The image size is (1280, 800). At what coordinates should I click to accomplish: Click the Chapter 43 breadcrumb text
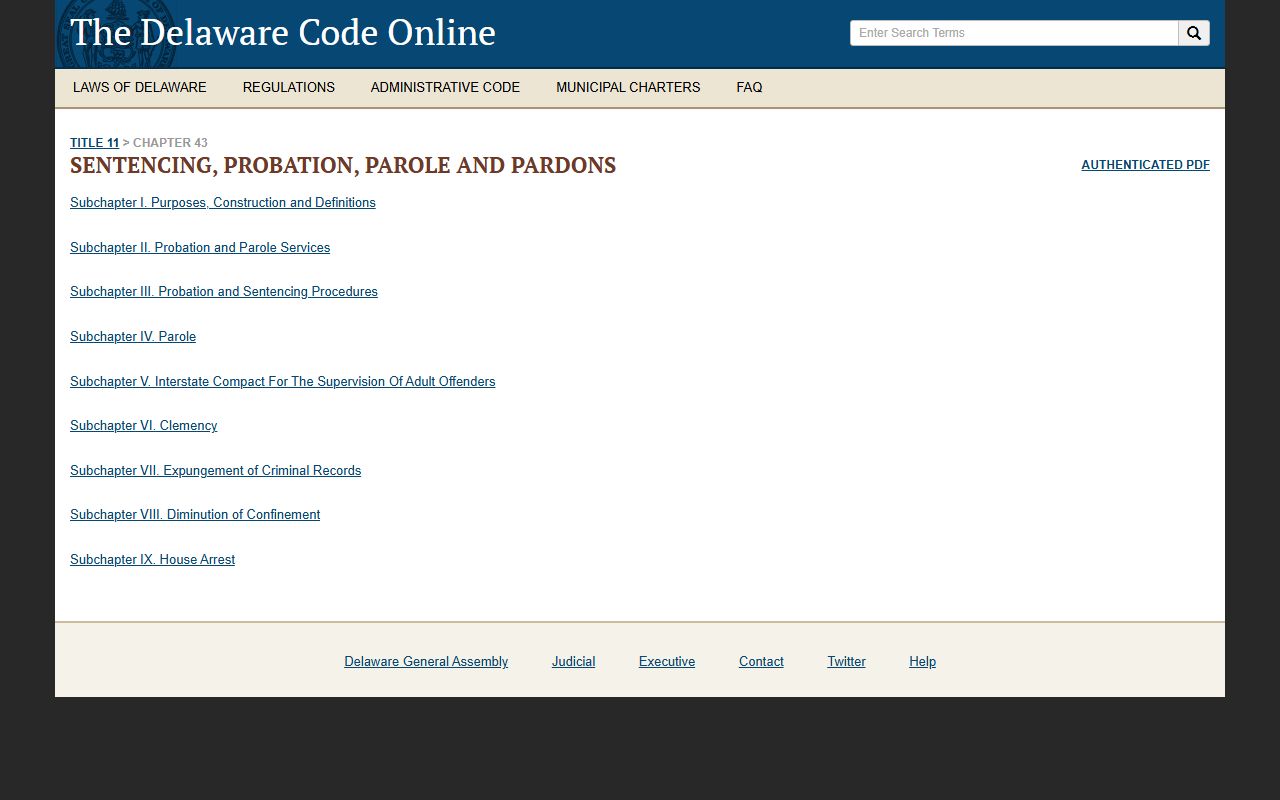click(170, 143)
